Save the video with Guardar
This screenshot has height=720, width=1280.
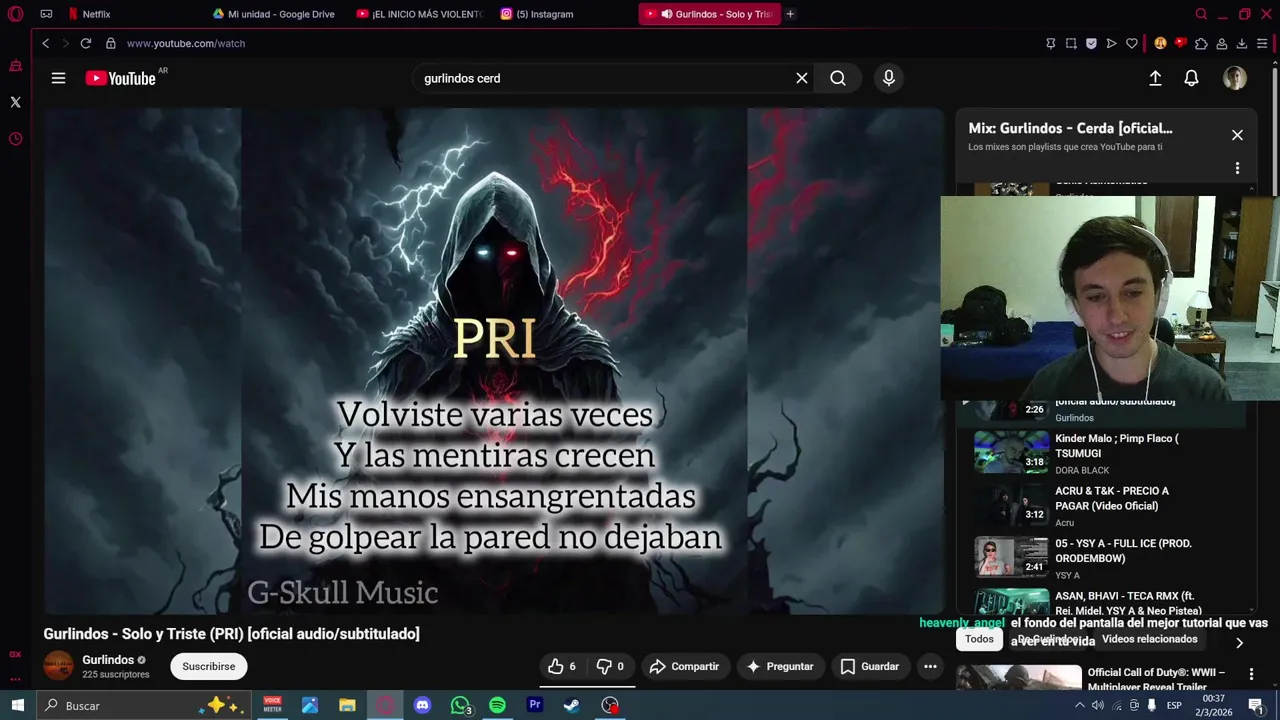click(870, 666)
